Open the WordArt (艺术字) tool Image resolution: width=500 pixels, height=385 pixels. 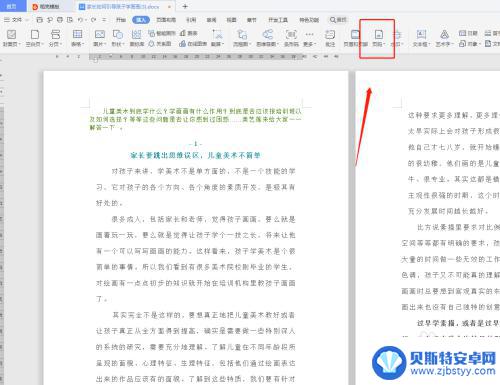(444, 38)
